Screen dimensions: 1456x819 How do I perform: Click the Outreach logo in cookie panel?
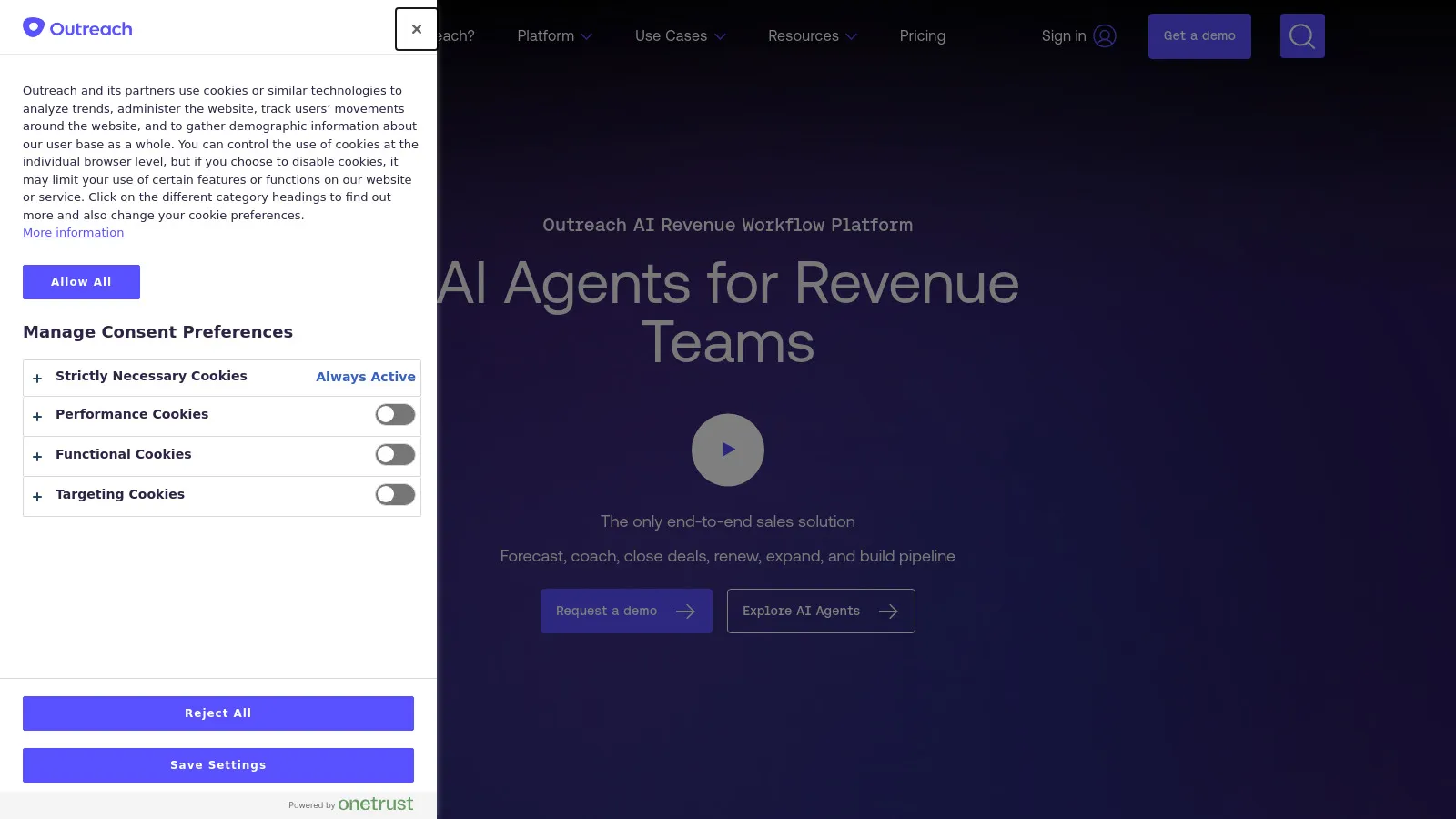pyautogui.click(x=77, y=28)
